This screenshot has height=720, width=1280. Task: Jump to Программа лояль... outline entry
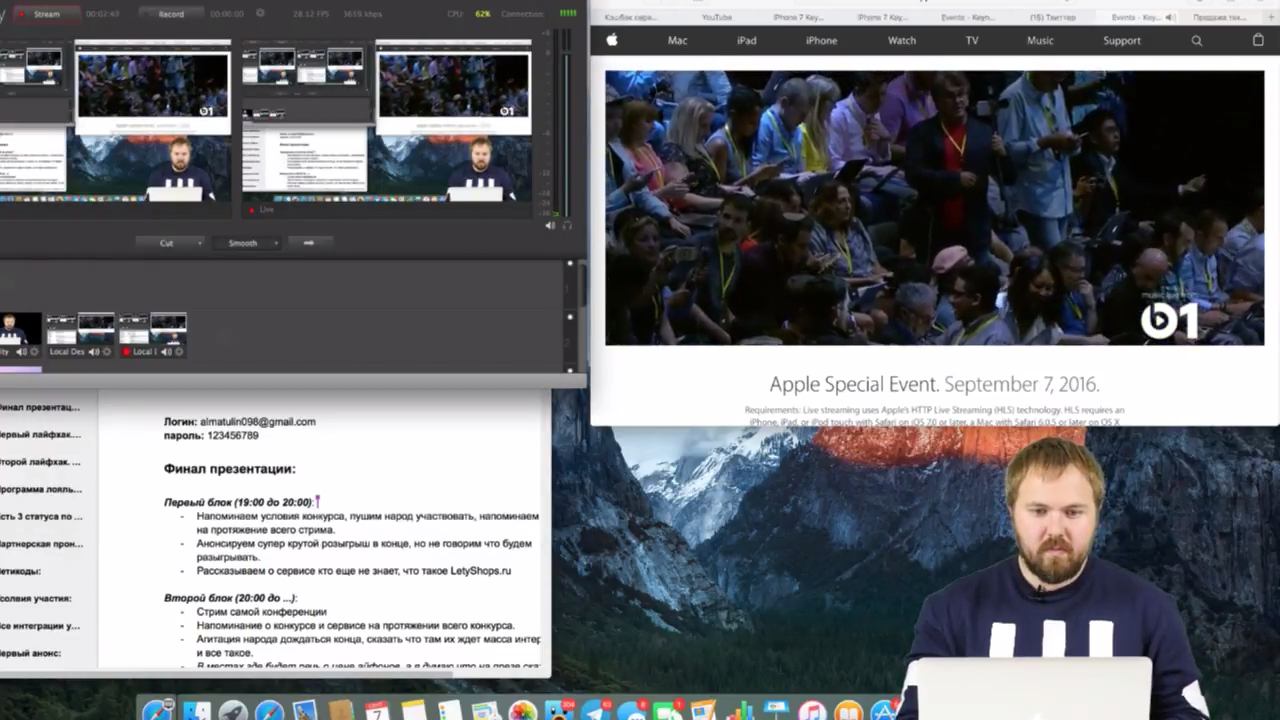point(40,489)
